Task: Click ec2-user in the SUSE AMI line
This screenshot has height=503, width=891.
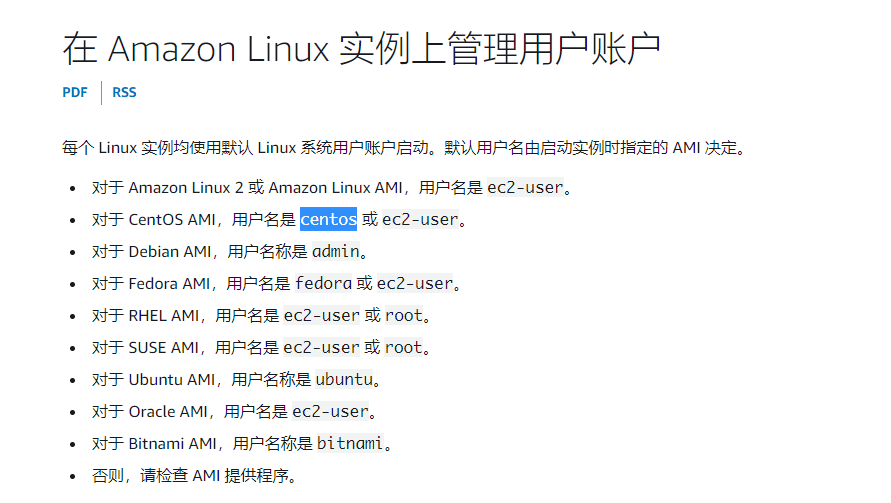Action: point(321,347)
